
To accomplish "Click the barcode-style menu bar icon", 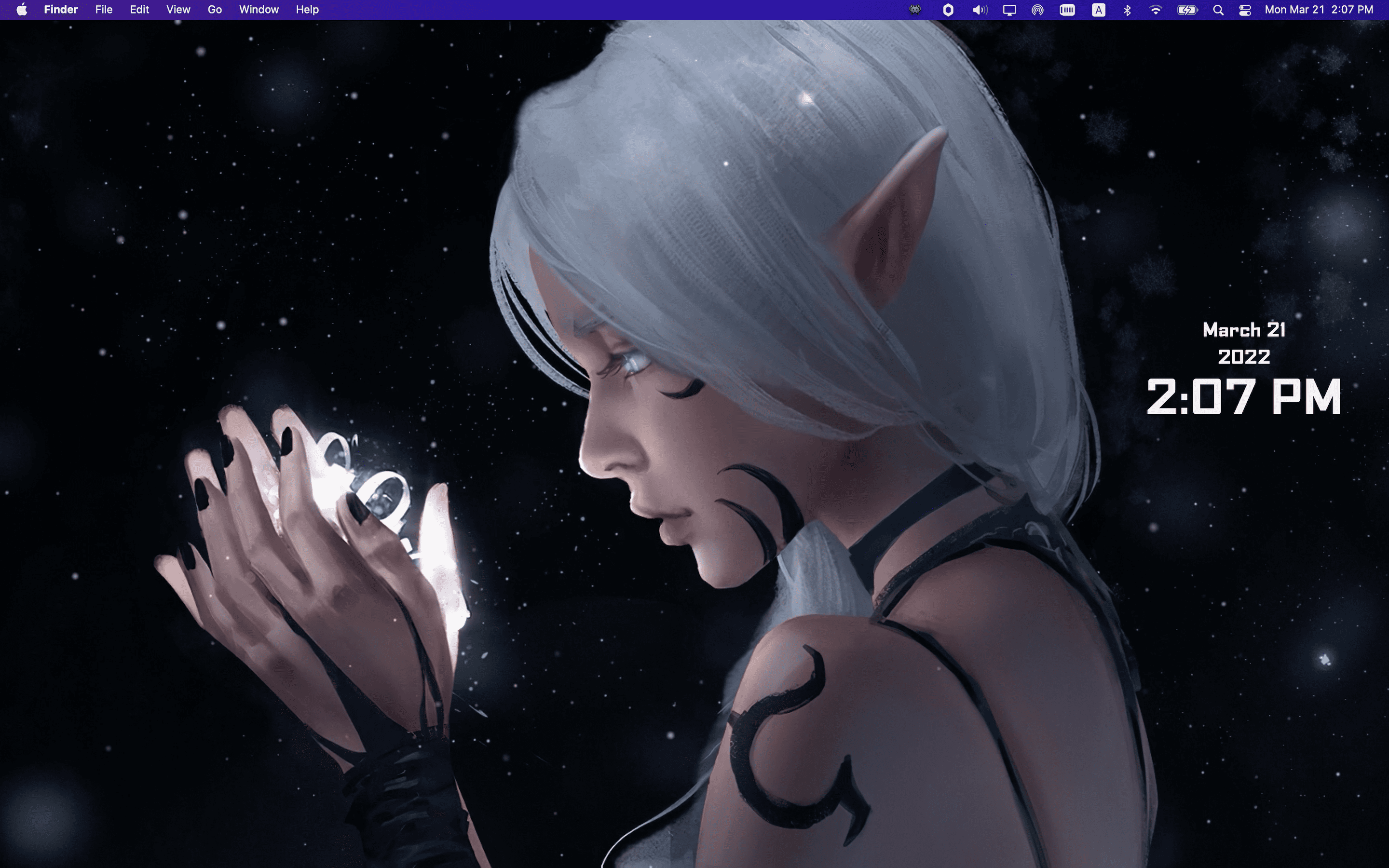I will [x=1069, y=9].
